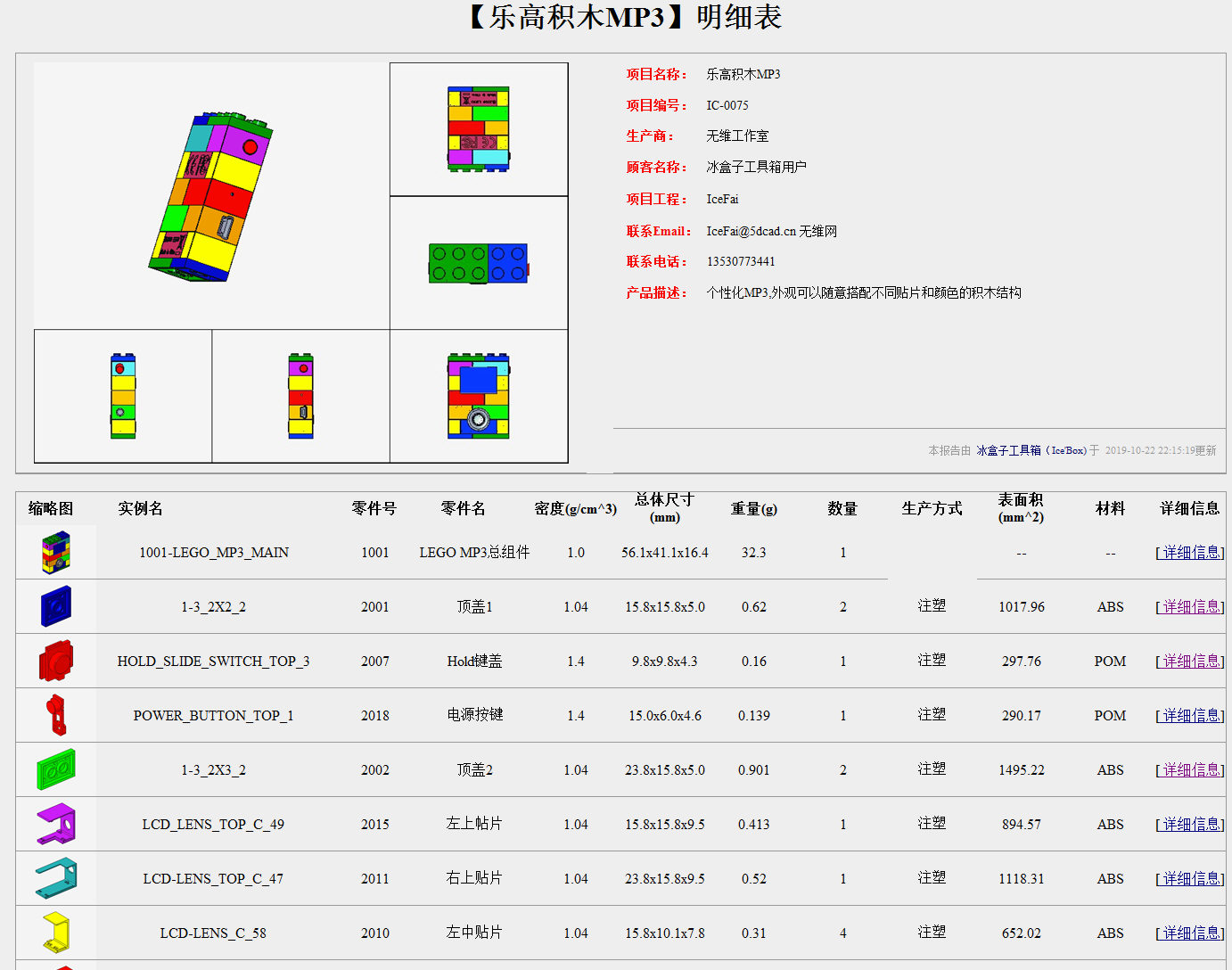Click dimensions cell 23.8x15.8x9.5
The height and width of the screenshot is (970, 1232).
click(665, 879)
